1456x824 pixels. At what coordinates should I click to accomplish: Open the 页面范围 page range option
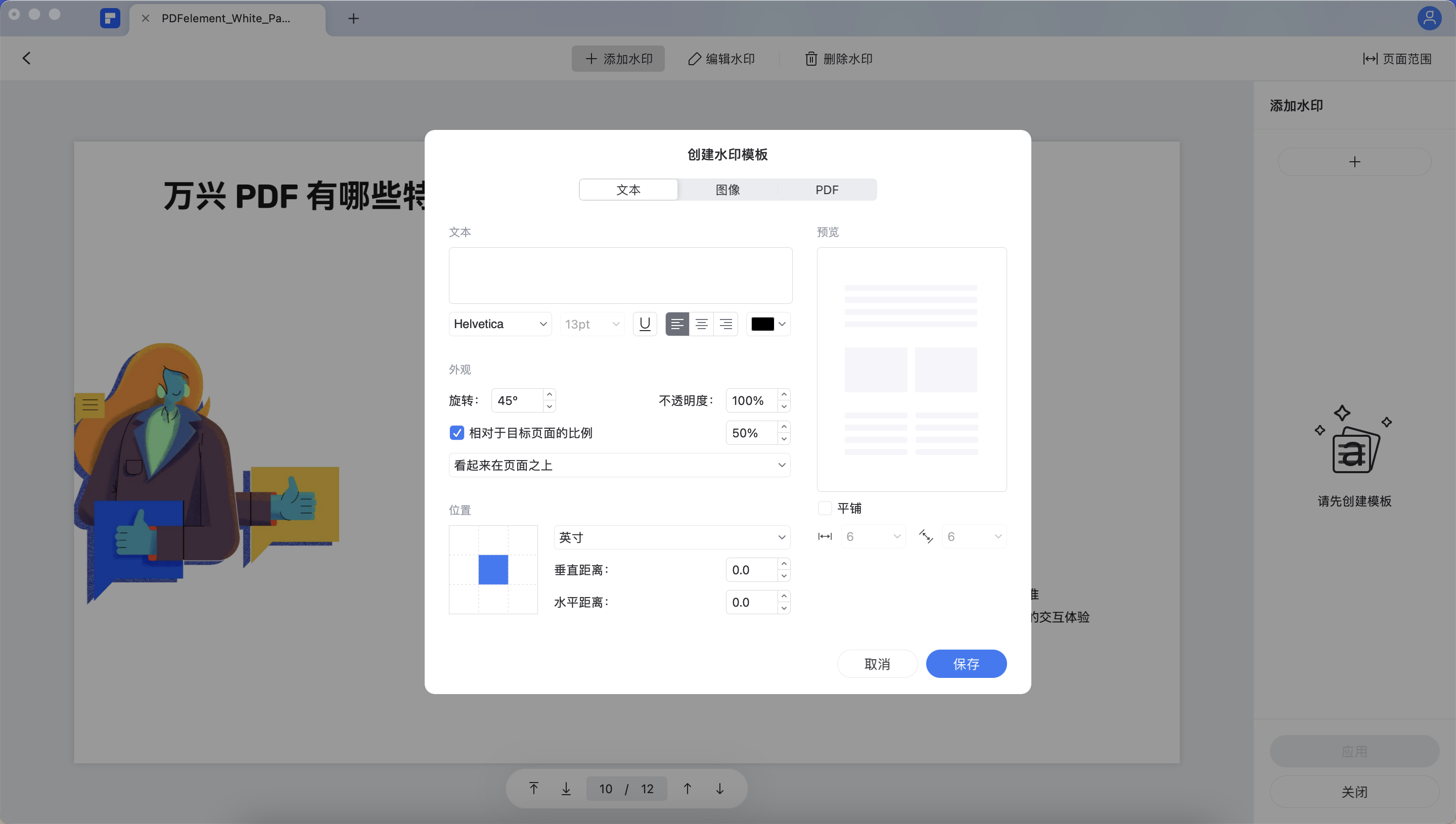pyautogui.click(x=1397, y=59)
